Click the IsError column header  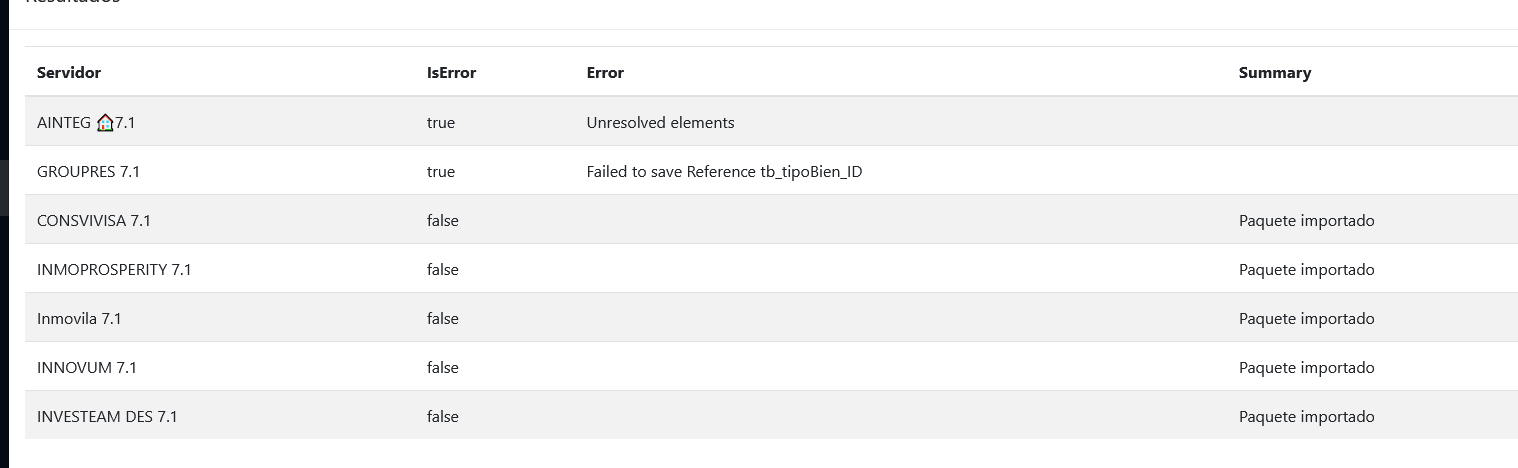pos(451,72)
